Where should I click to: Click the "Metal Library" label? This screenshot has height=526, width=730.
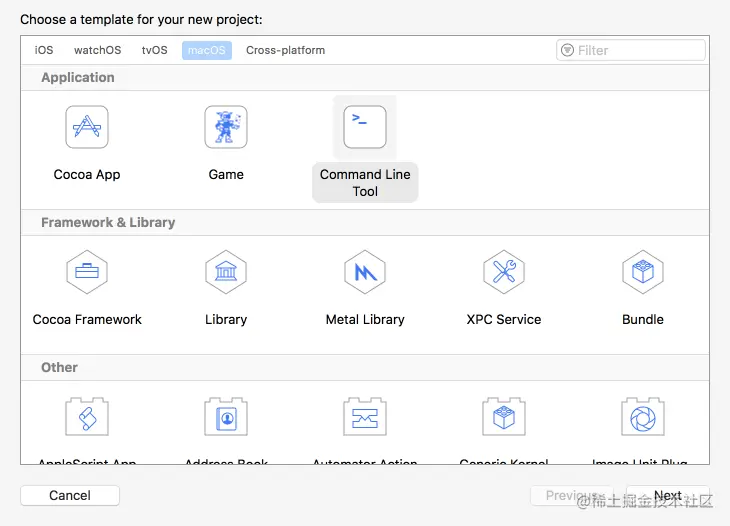(365, 319)
